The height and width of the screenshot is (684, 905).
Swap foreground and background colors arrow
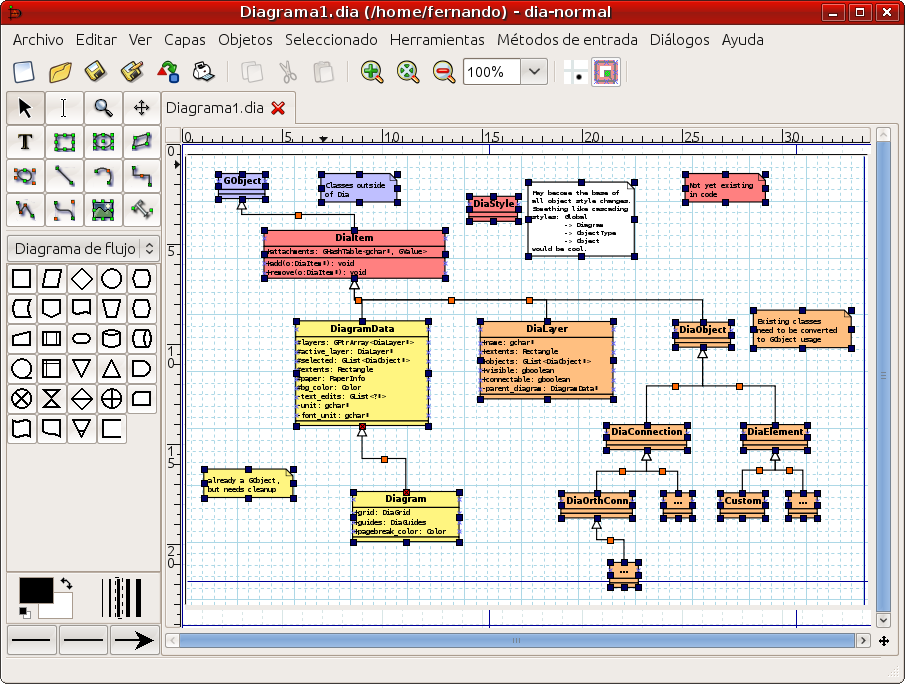pos(66,583)
